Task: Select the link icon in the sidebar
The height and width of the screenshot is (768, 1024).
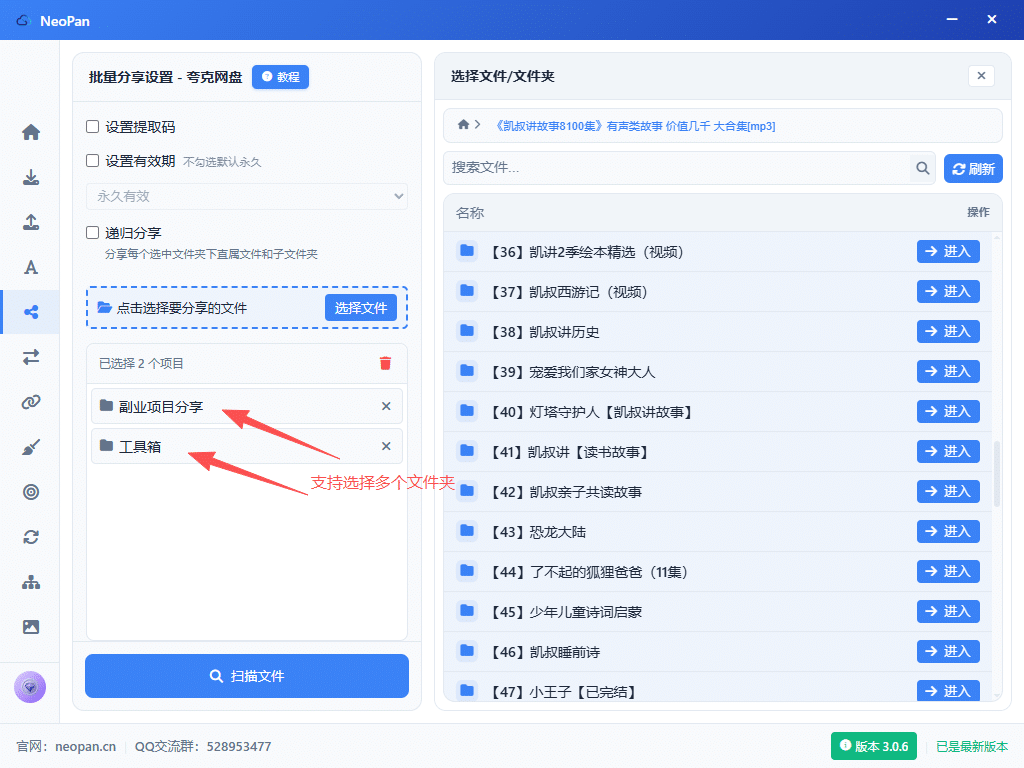Action: click(31, 402)
